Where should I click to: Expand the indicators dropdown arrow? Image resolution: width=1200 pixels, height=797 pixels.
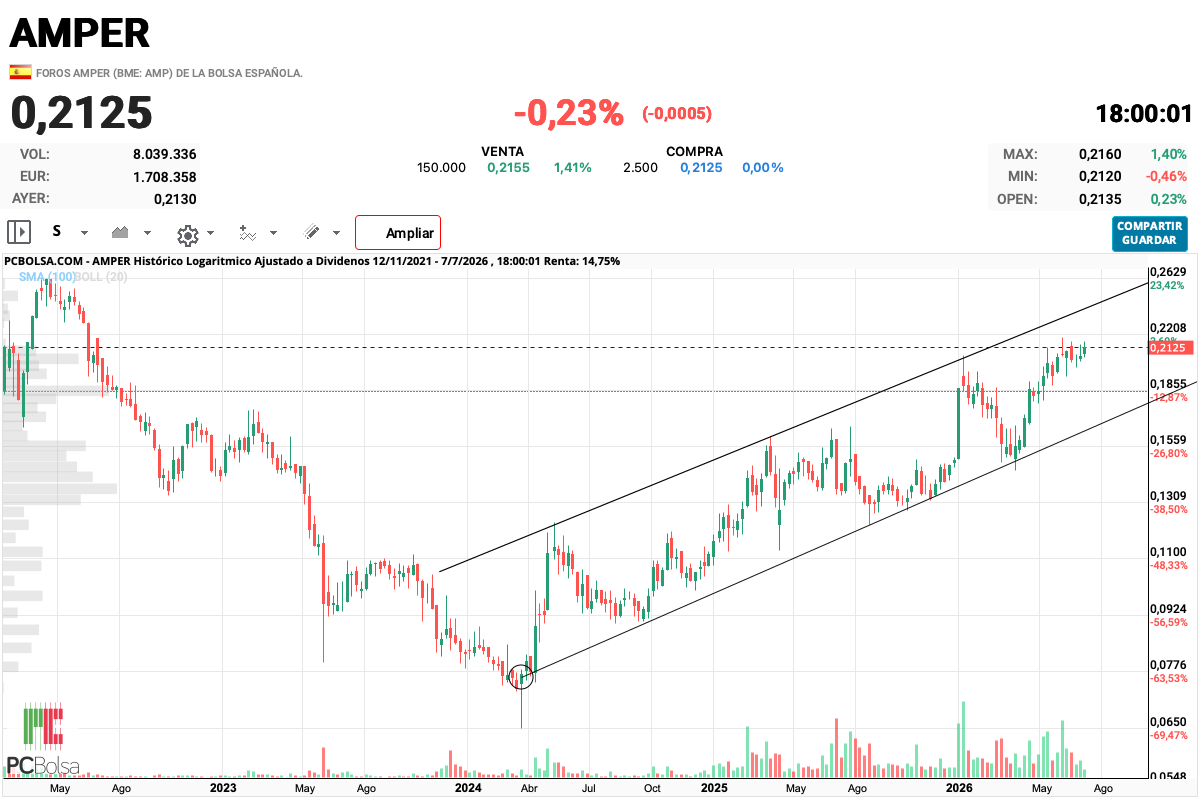pos(274,233)
